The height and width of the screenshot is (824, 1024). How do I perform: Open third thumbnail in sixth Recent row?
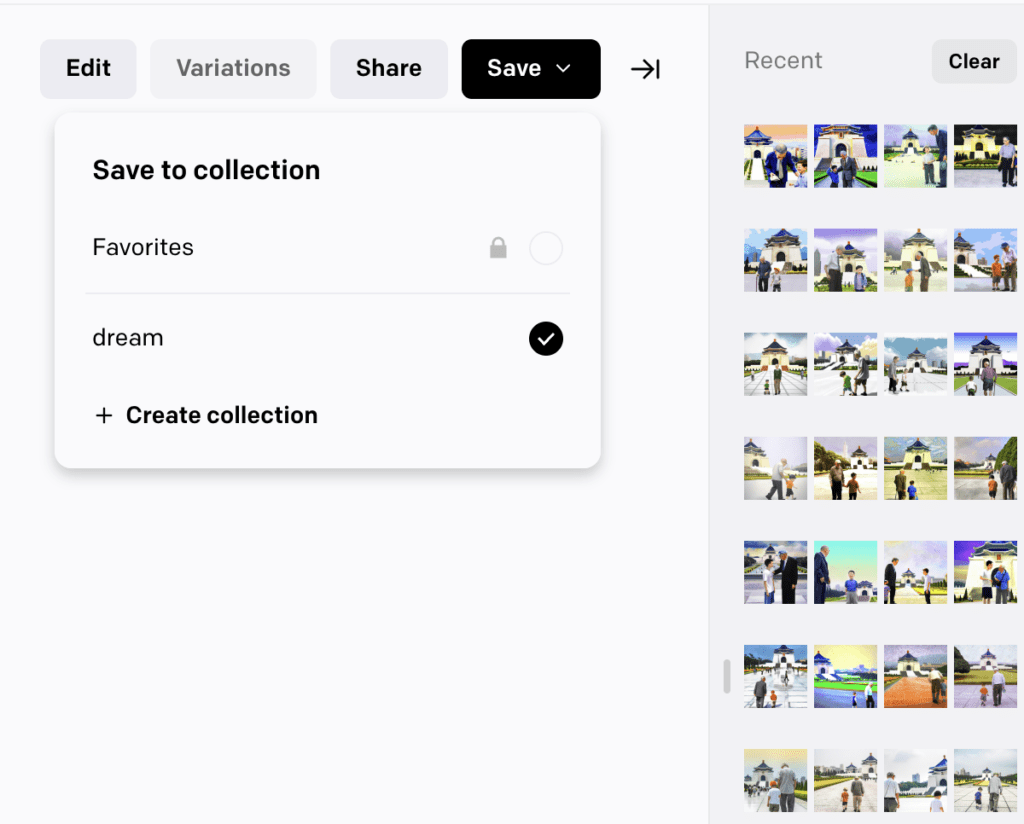(x=915, y=676)
